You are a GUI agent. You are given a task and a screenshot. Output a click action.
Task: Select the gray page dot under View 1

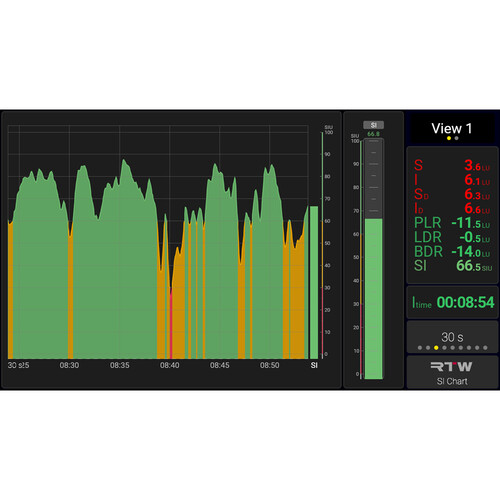pos(456,138)
